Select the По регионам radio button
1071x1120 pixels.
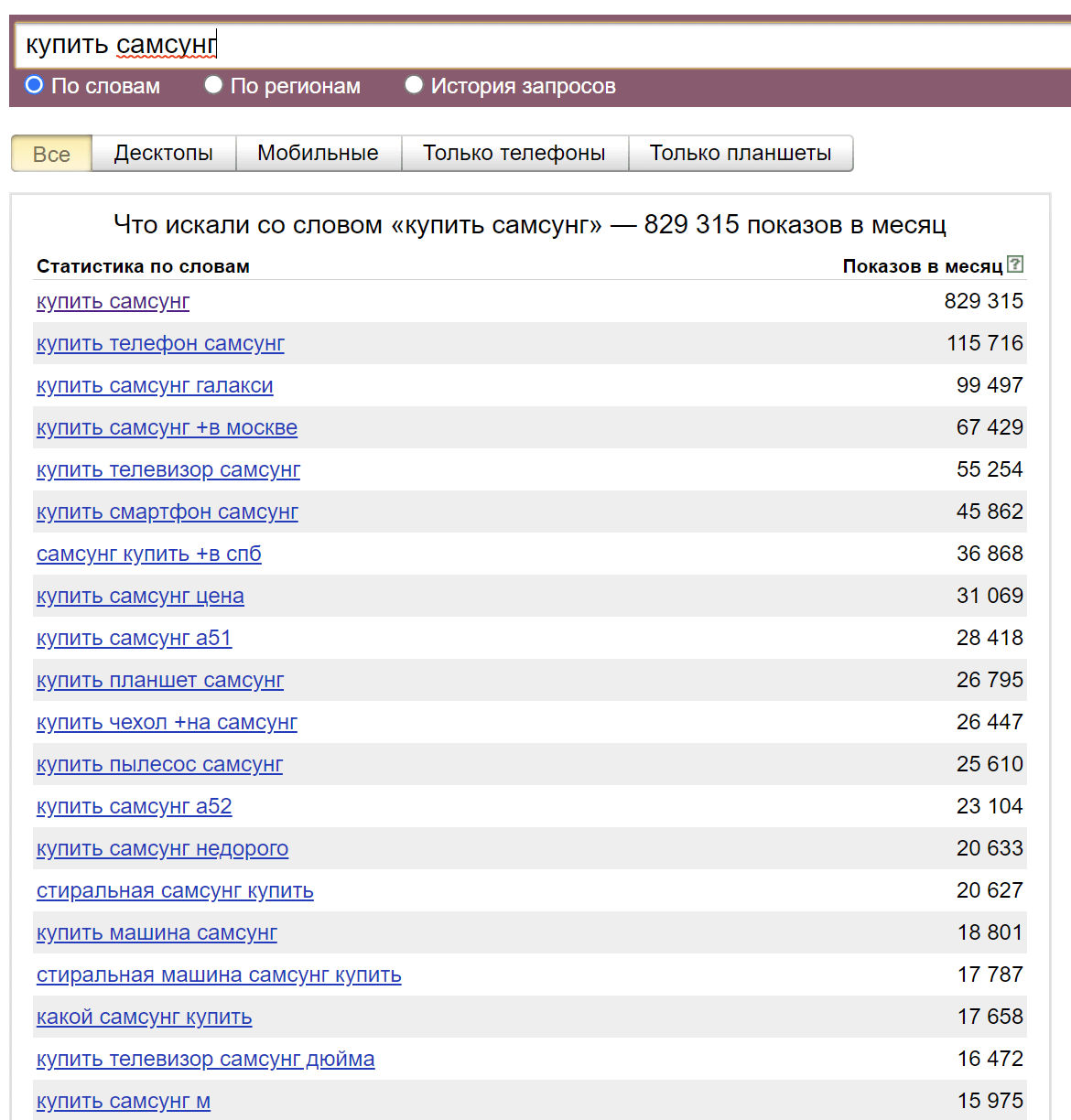point(213,85)
